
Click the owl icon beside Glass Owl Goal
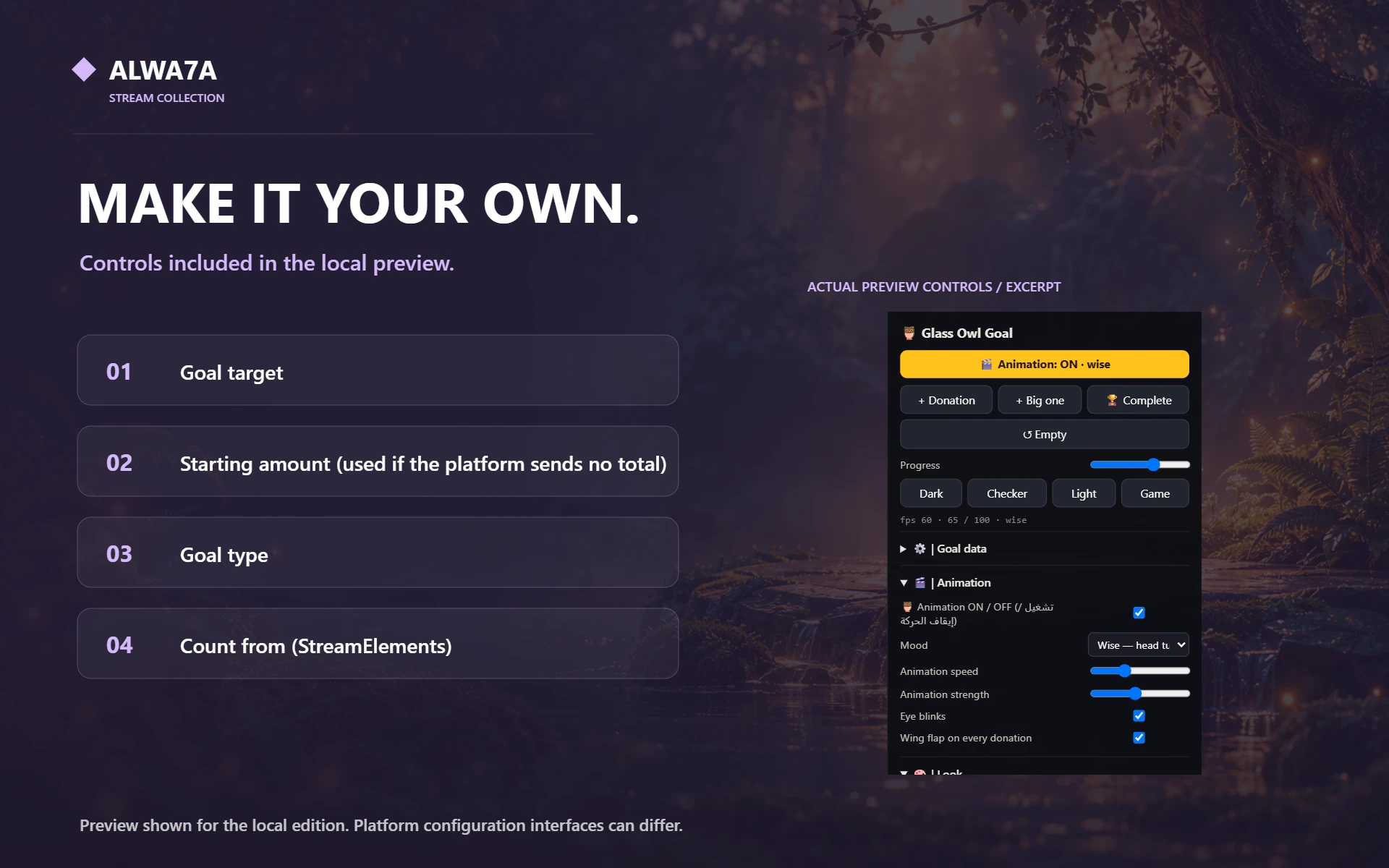coord(909,333)
